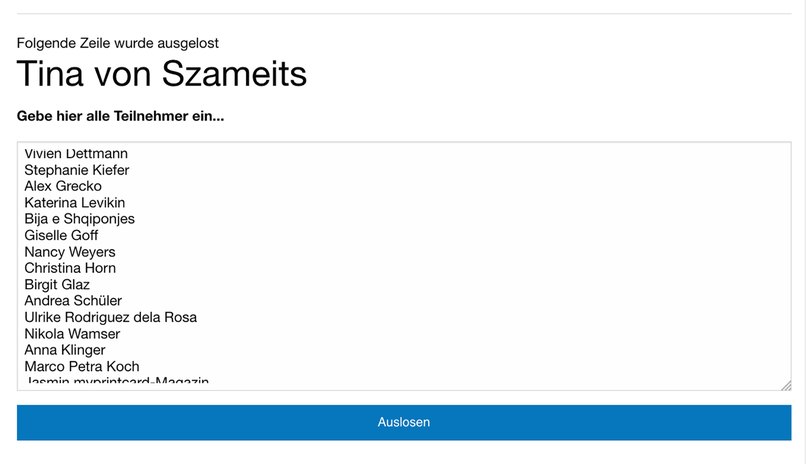This screenshot has width=806, height=464.
Task: Click the cut-off Jasmin myprintcard-Magazin line
Action: point(116,381)
